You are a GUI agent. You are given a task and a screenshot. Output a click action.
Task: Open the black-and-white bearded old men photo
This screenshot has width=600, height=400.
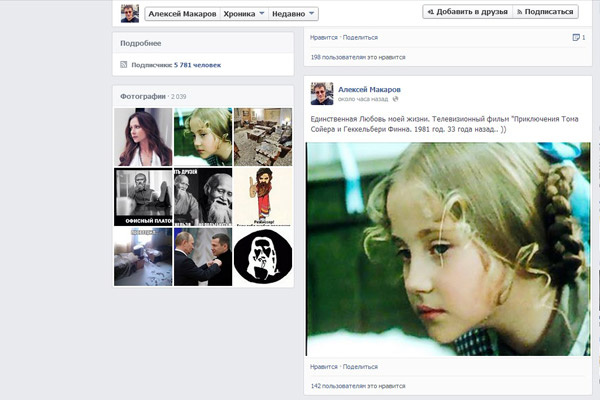click(203, 197)
